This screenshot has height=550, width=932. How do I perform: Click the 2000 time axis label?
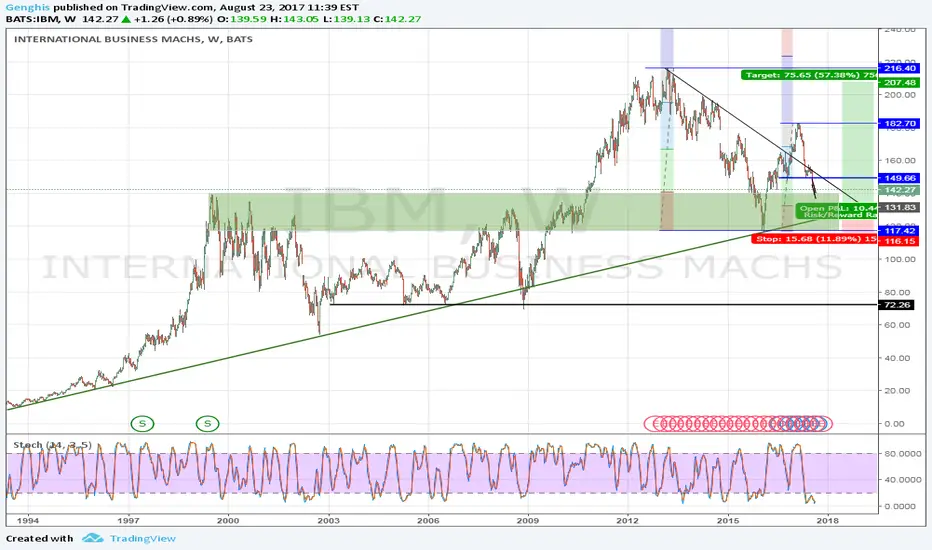(x=228, y=520)
